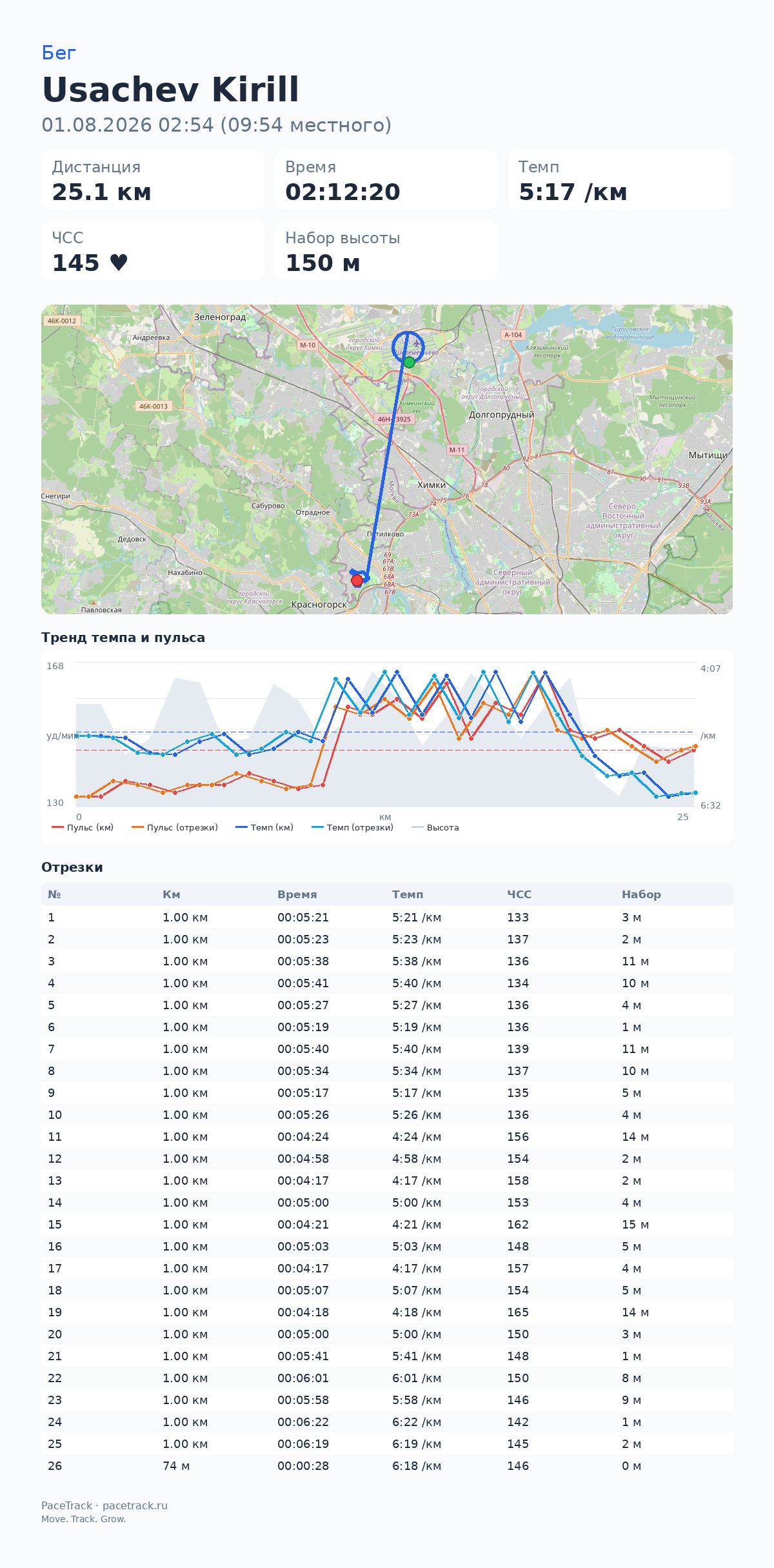Toggle the Пульс (отрезки) legend entry
Screen dimensions: 774x1568
(174, 827)
